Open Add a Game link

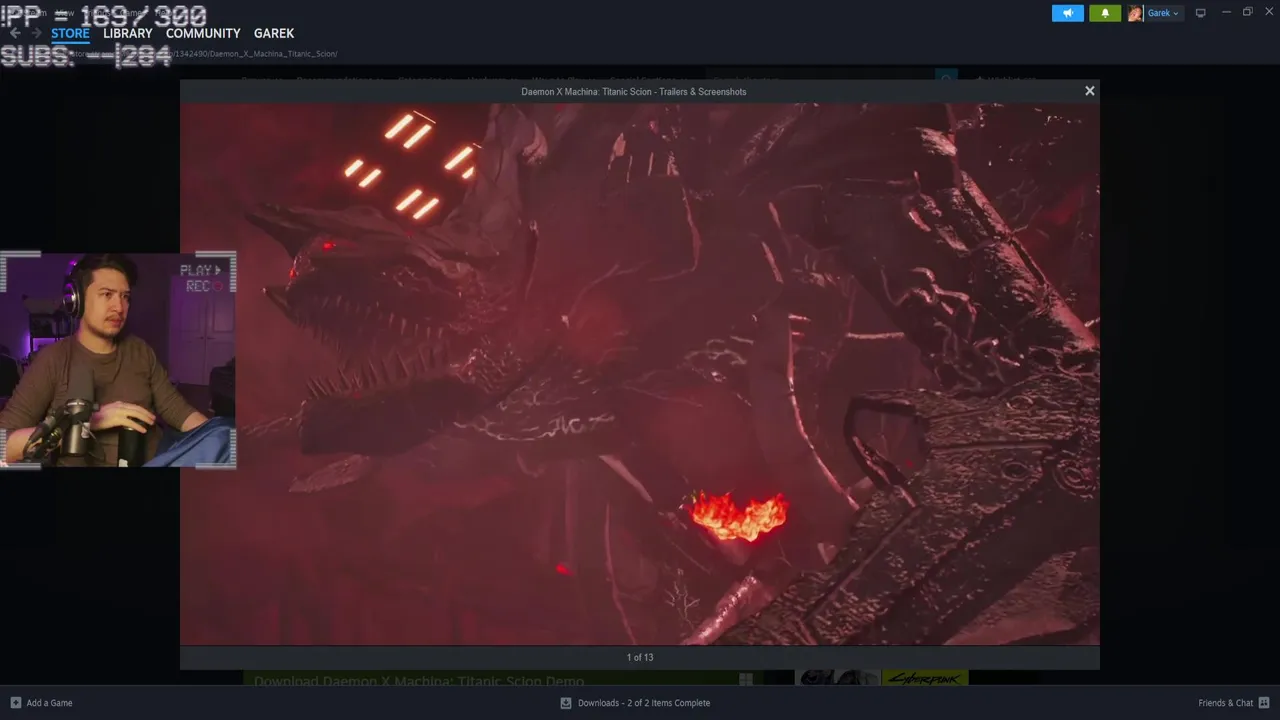49,703
